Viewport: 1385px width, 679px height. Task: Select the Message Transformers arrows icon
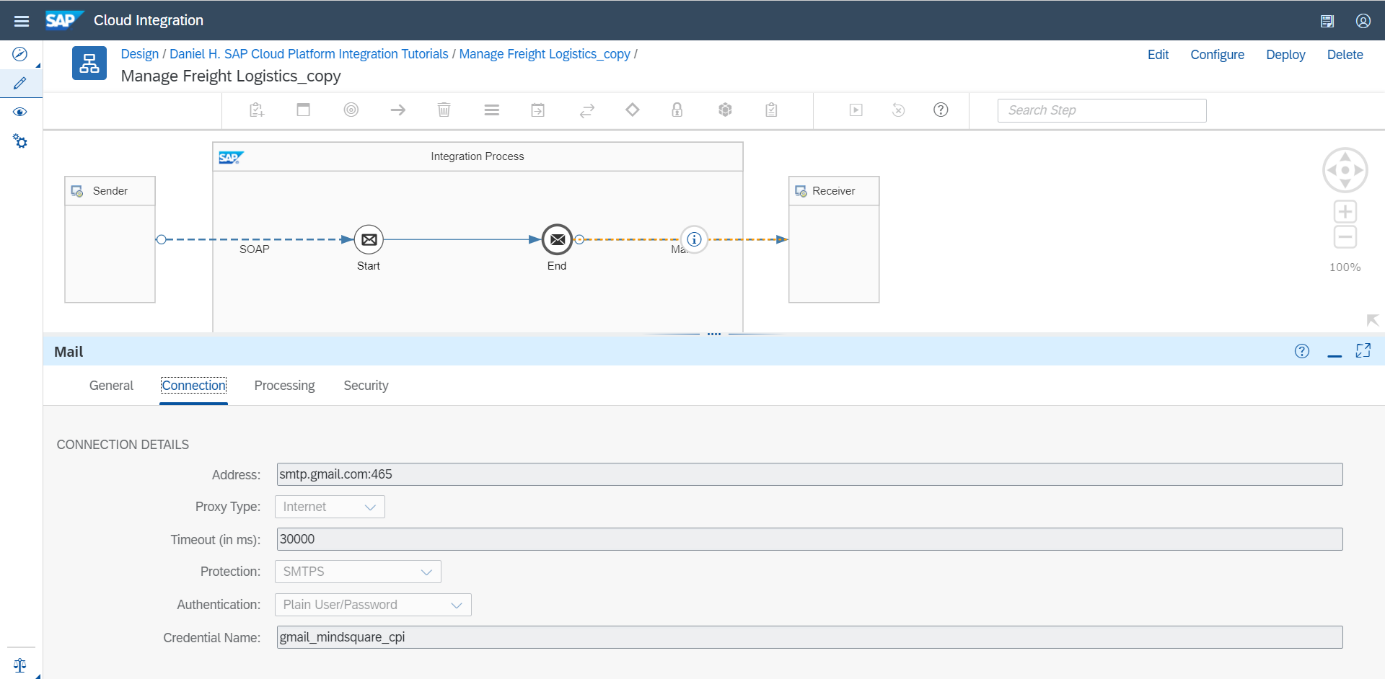pyautogui.click(x=587, y=110)
